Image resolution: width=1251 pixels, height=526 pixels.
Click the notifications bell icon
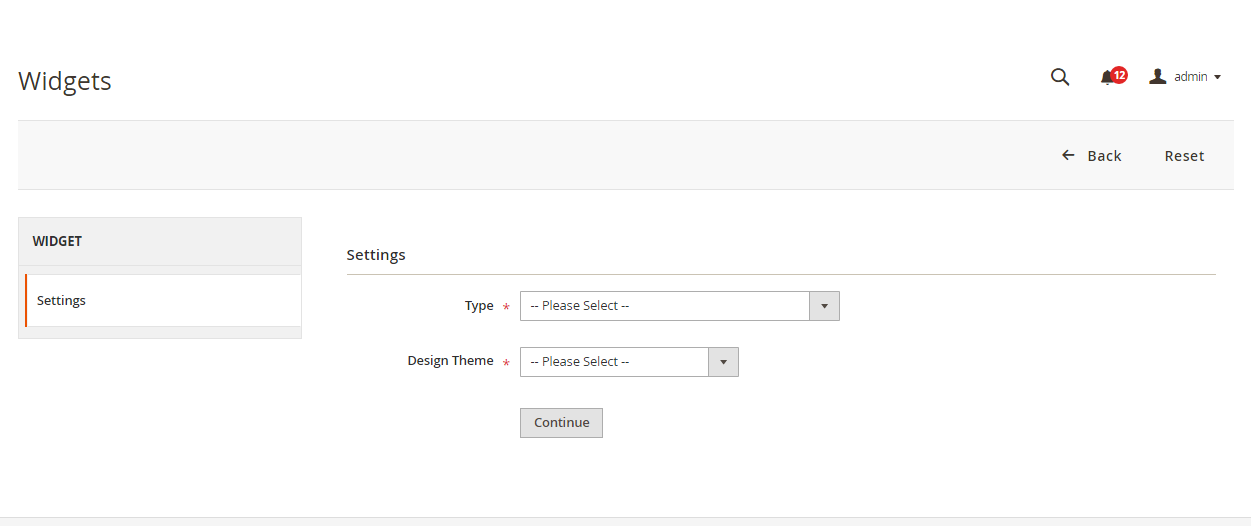[x=1107, y=78]
